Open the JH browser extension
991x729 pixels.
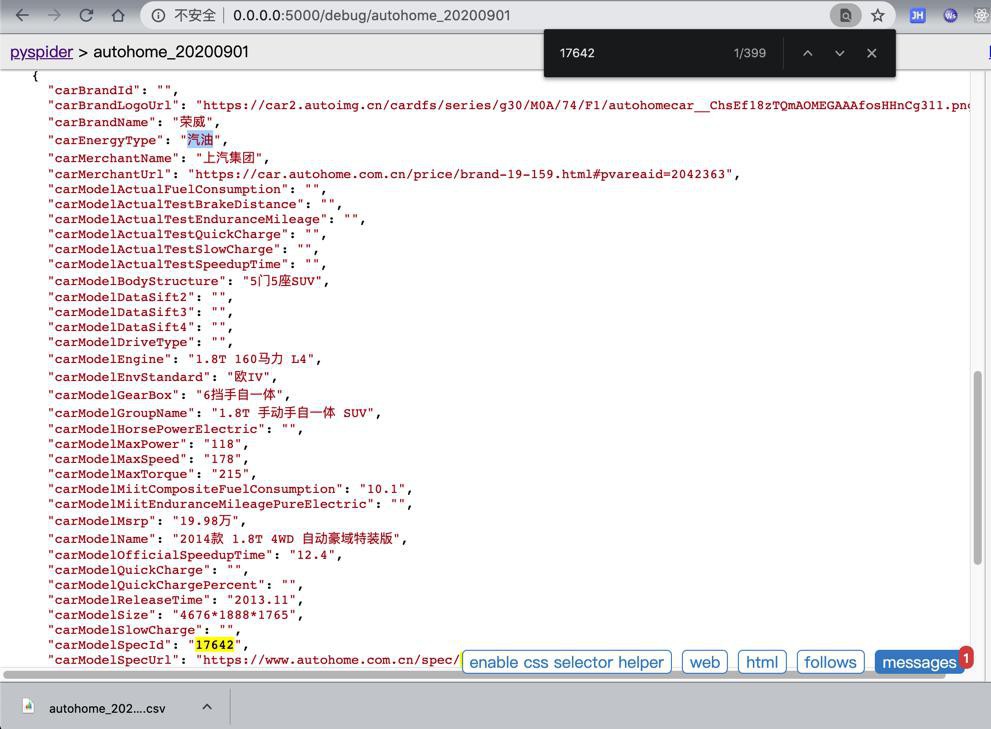(x=917, y=16)
